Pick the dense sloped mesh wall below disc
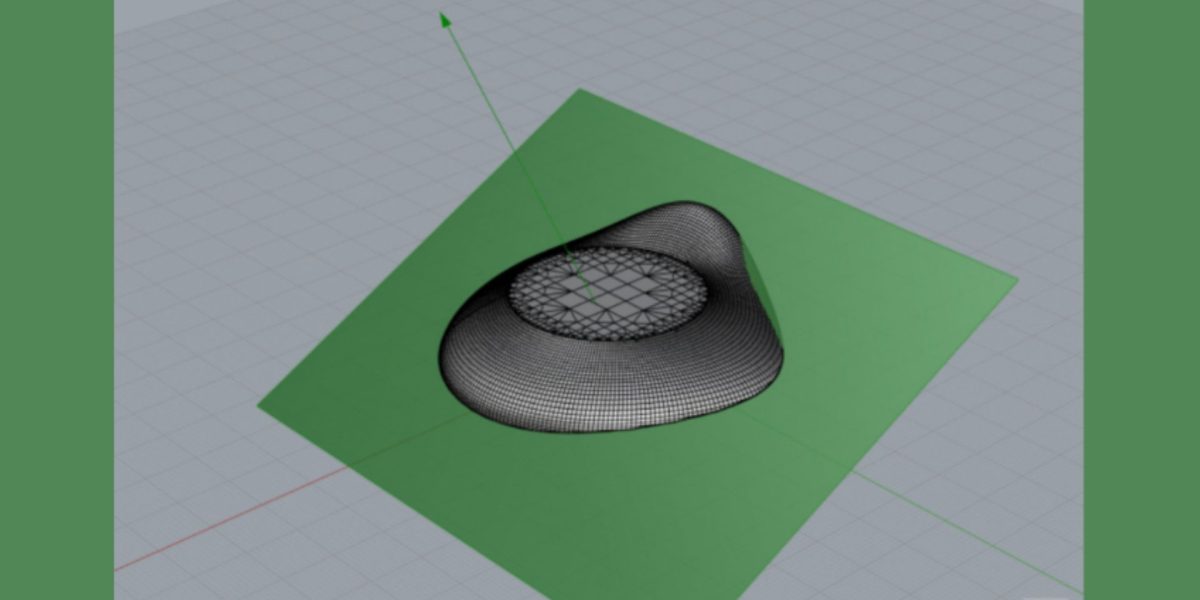Image resolution: width=1200 pixels, height=600 pixels. click(x=600, y=385)
